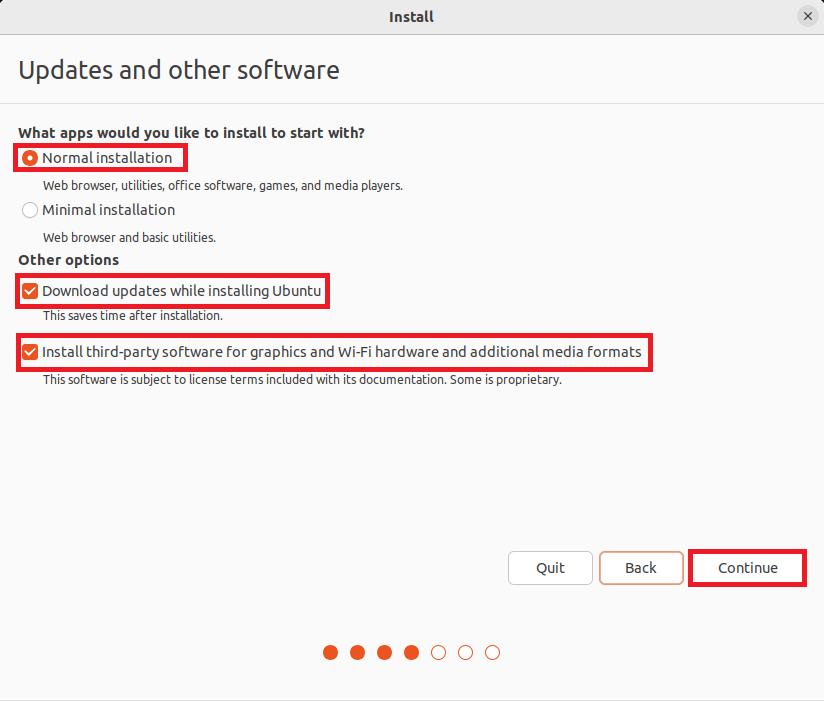Image resolution: width=824 pixels, height=701 pixels.
Task: Click the Normal installation description text
Action: 222,186
